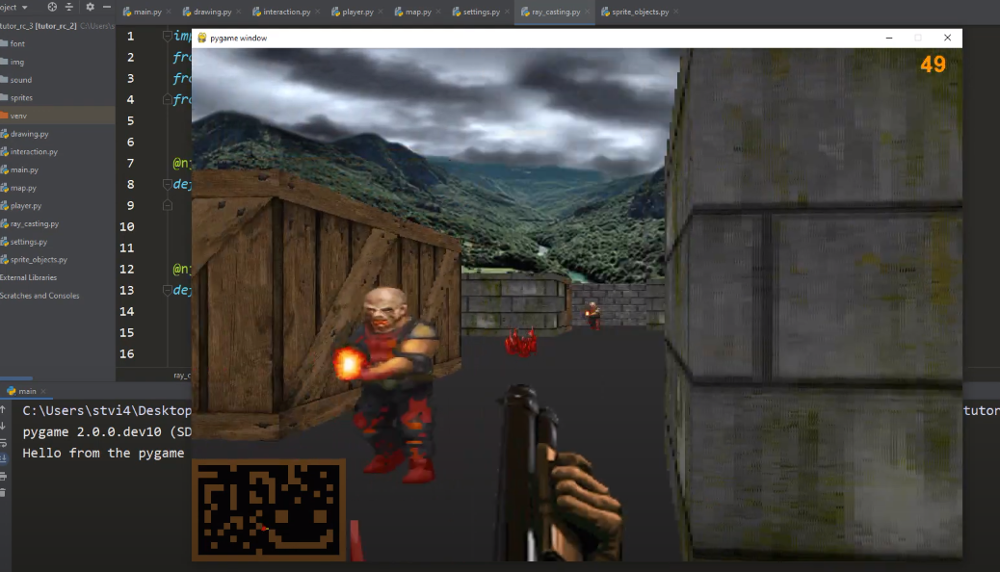This screenshot has width=1000, height=572.
Task: Click the project view settings gear icon
Action: (90, 7)
